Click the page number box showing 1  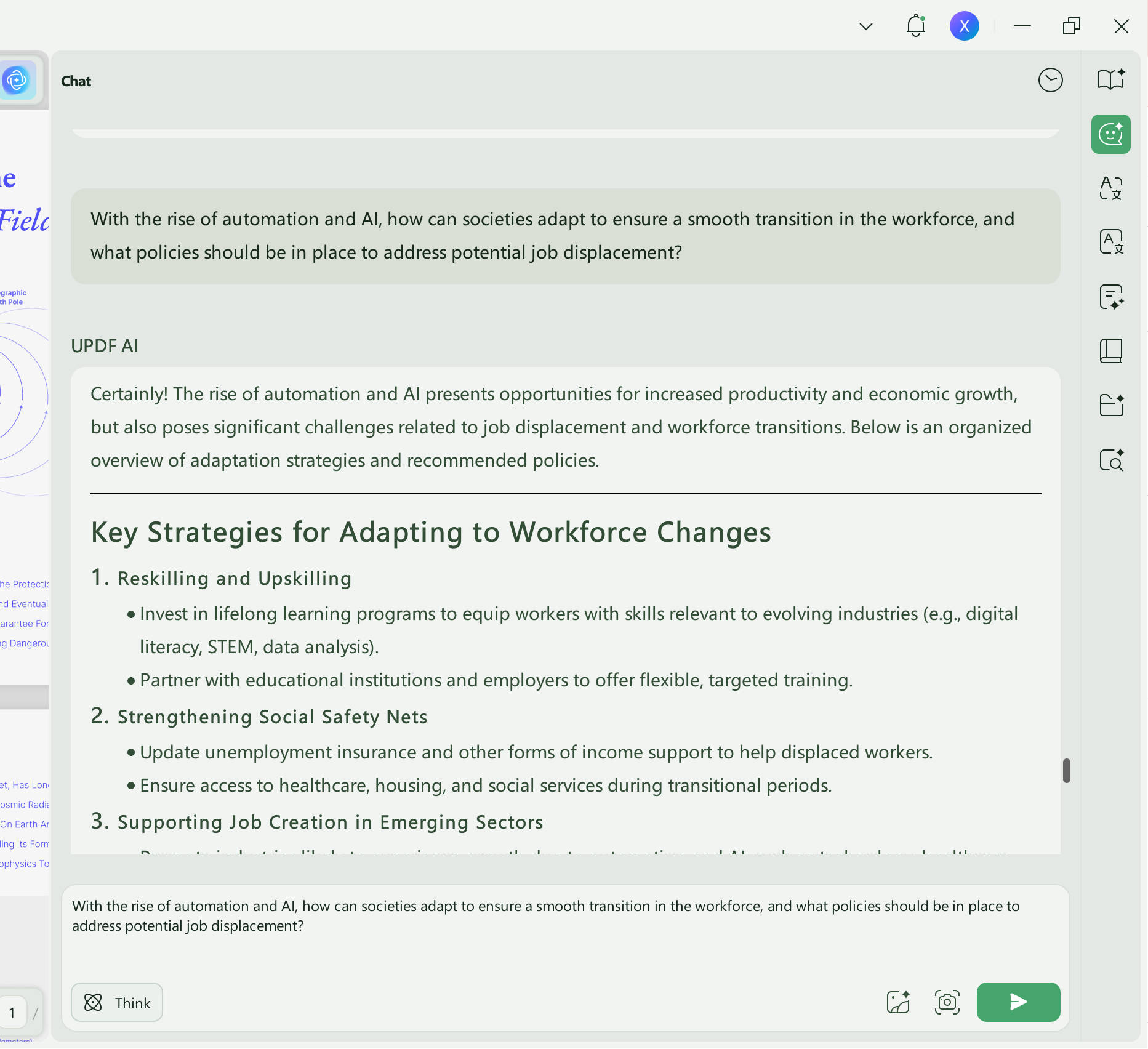(12, 1013)
